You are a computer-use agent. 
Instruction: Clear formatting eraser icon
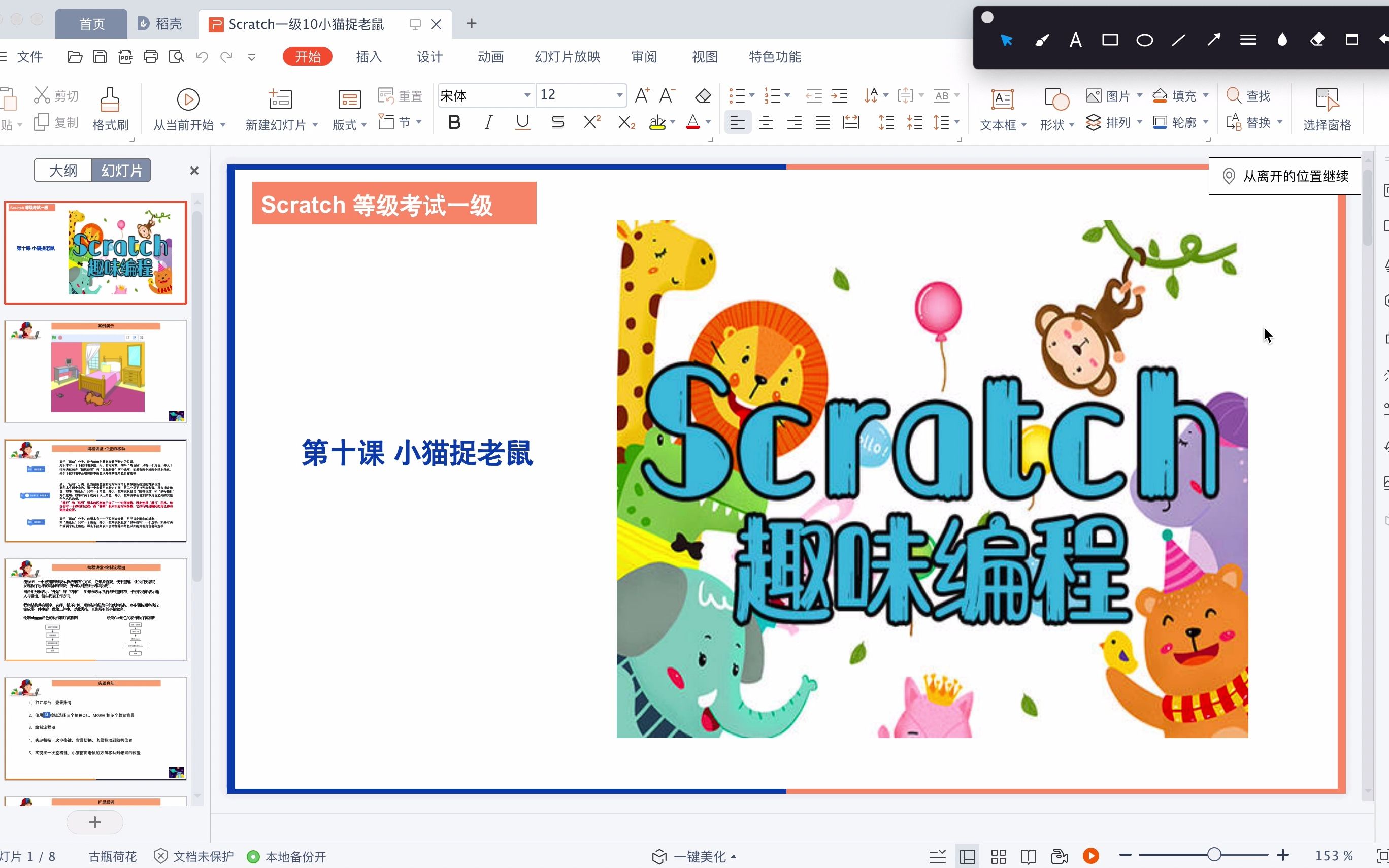[703, 95]
